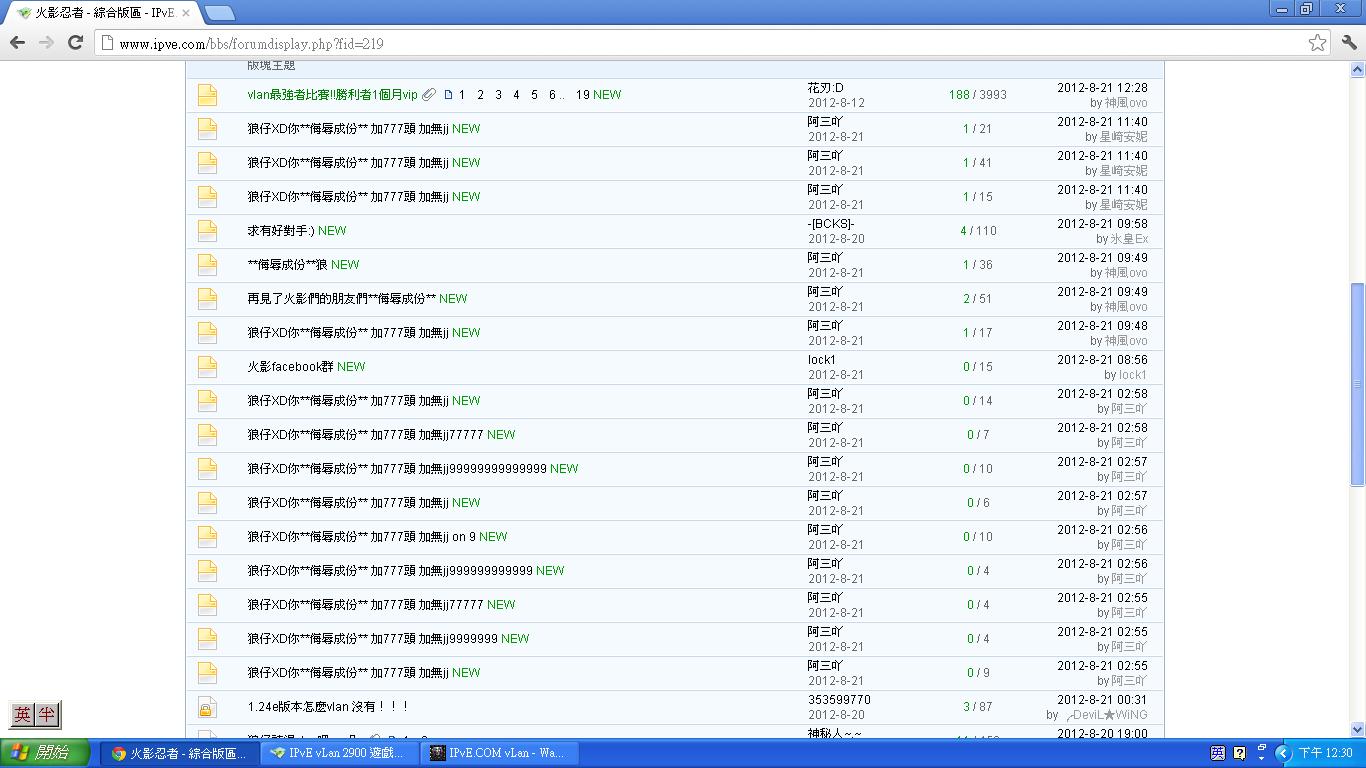
Task: Click the folder icon beside vlan最強者比賽 thread
Action: coord(207,95)
